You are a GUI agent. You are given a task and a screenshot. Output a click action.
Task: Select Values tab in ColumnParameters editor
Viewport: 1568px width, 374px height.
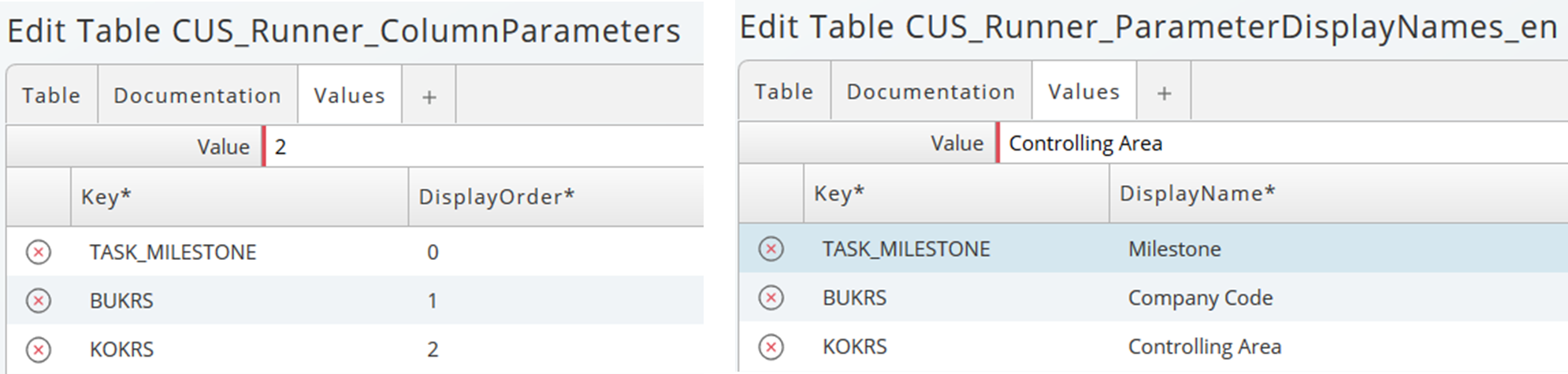click(350, 95)
